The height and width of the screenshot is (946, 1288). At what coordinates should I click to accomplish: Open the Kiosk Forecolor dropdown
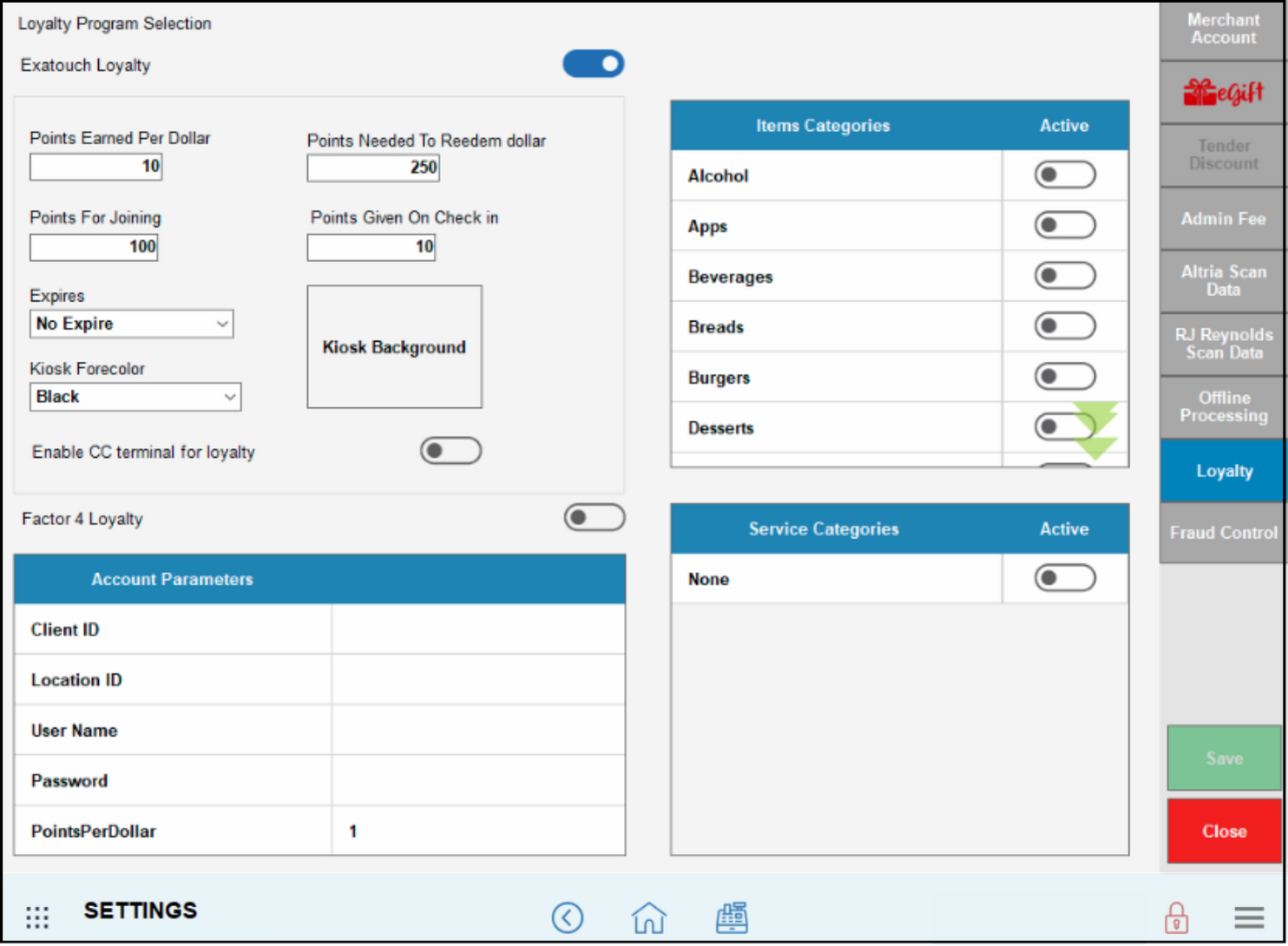tap(135, 397)
